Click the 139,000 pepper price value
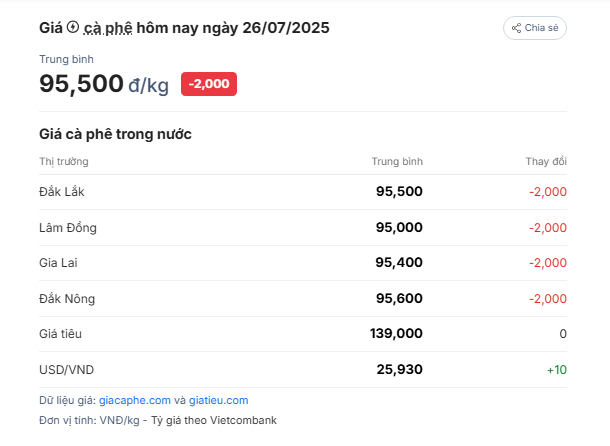This screenshot has height=446, width=610. [x=396, y=334]
